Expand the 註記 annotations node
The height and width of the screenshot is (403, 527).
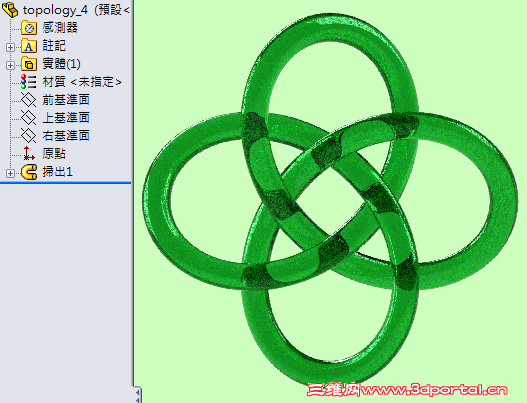click(10, 47)
